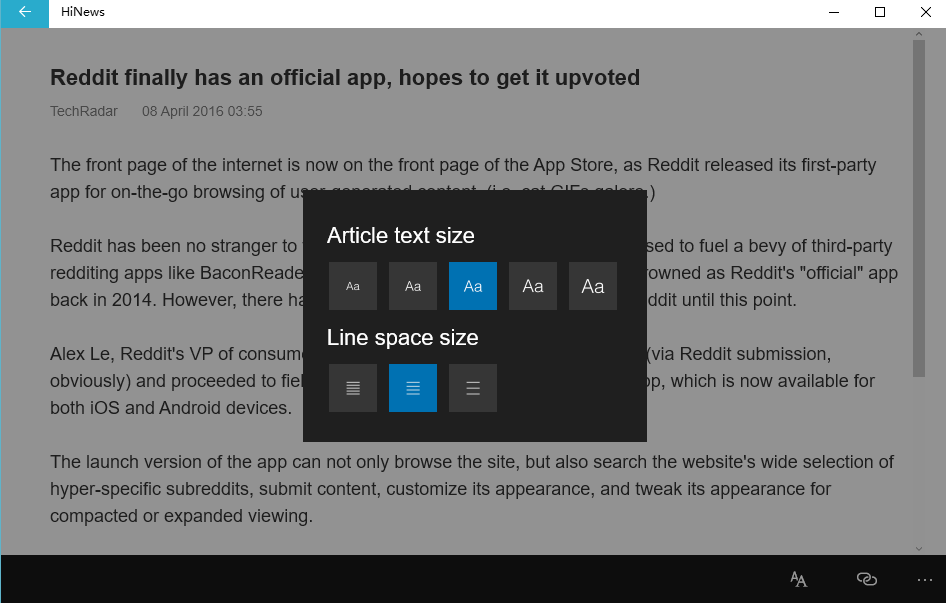946x603 pixels.
Task: Select the largest article text size
Action: 593,286
